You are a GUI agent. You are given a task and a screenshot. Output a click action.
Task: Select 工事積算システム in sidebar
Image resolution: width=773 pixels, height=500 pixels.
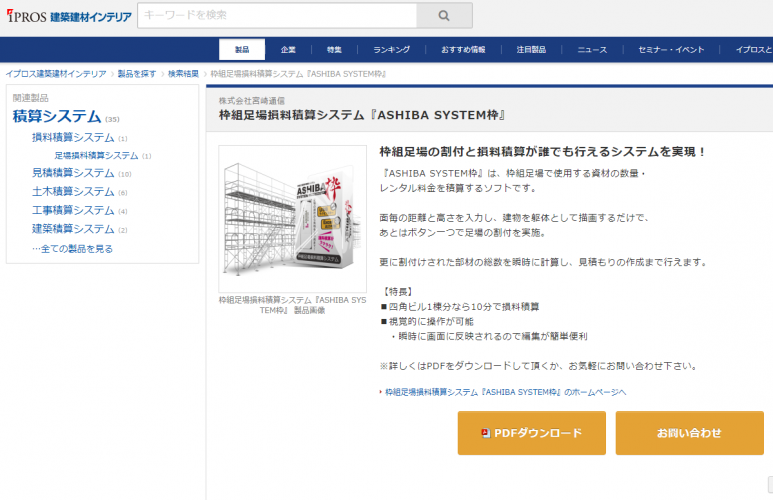pyautogui.click(x=73, y=211)
